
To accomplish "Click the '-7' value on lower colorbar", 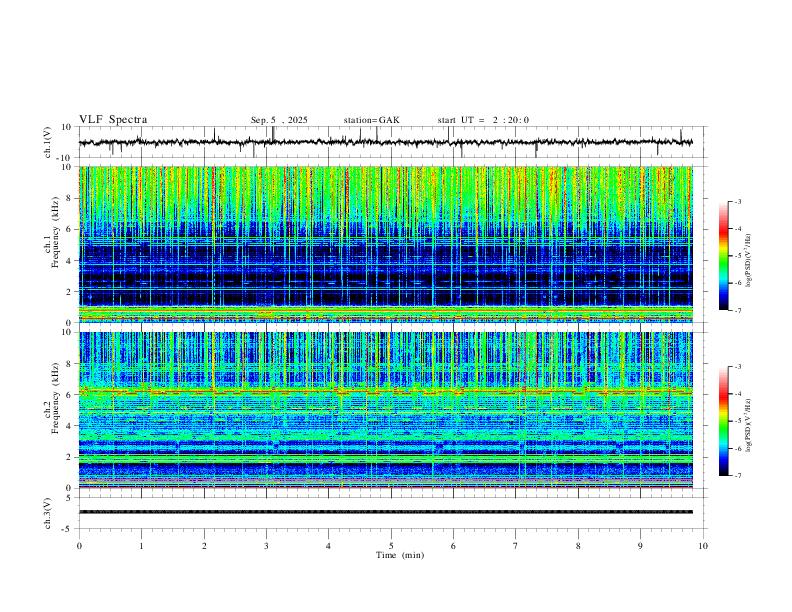I will [x=737, y=475].
